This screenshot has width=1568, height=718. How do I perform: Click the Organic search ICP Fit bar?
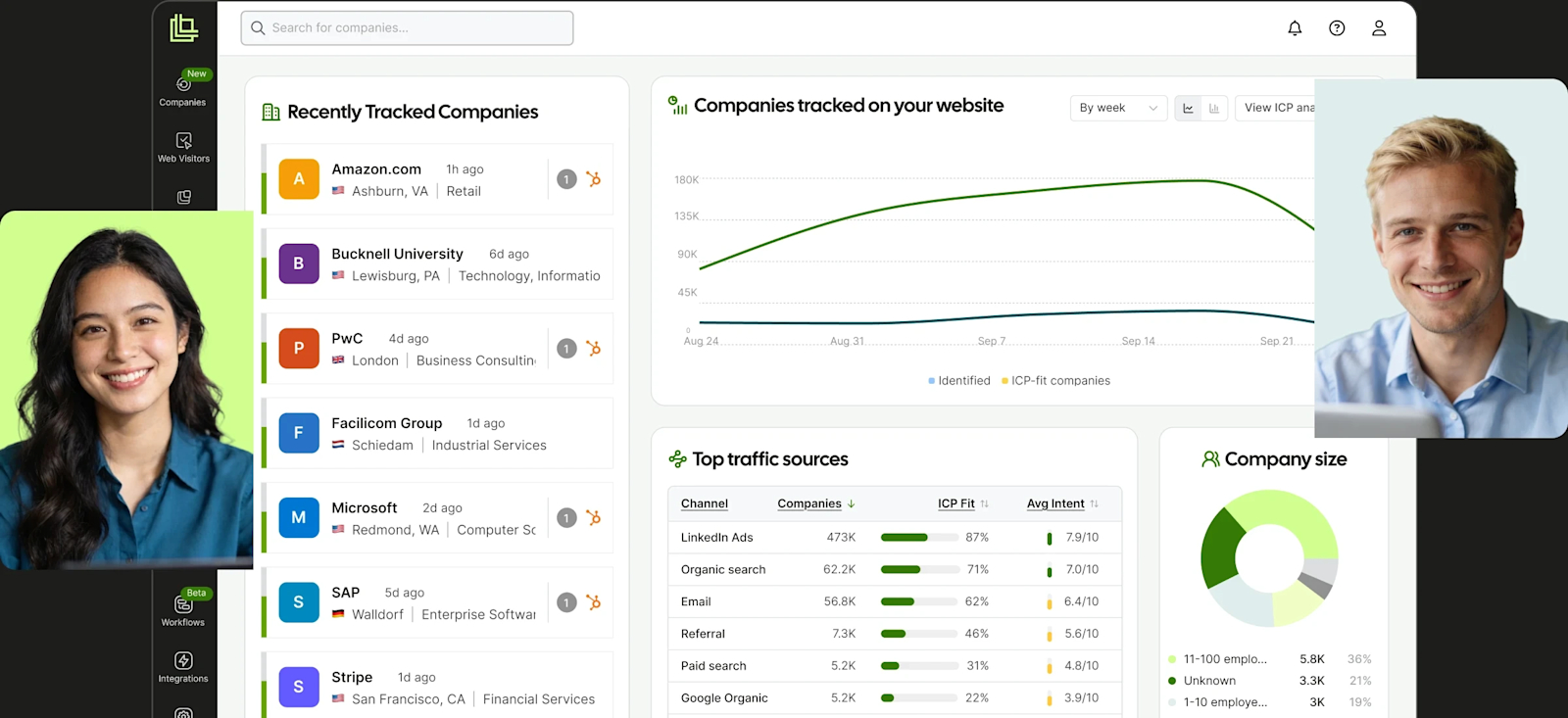tap(919, 570)
